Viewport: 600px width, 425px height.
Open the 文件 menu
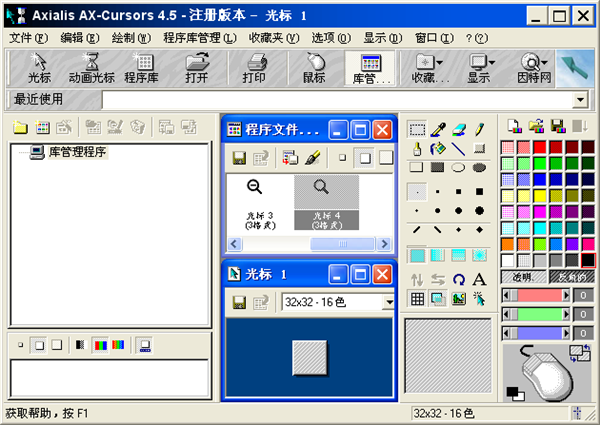click(x=28, y=38)
